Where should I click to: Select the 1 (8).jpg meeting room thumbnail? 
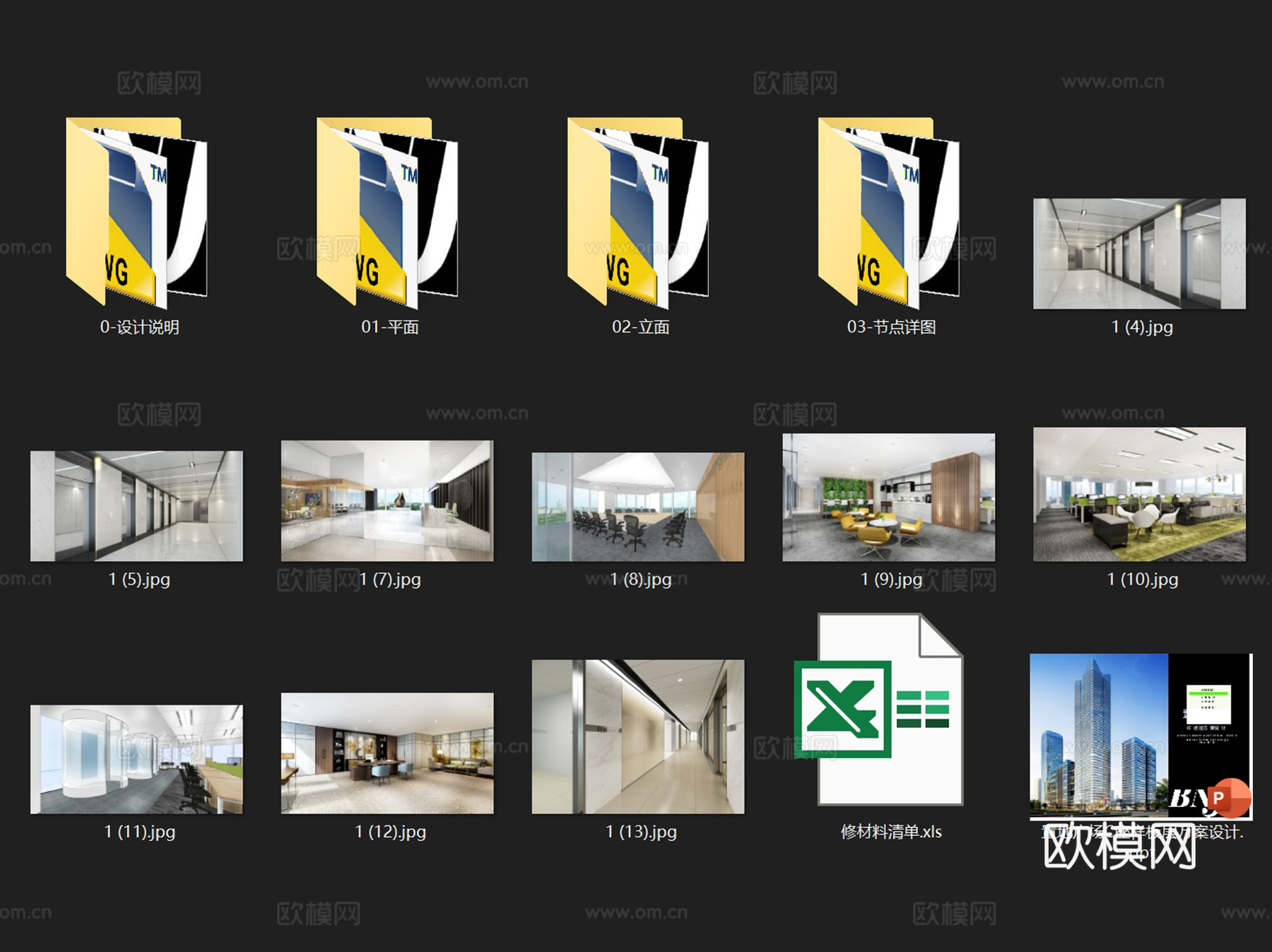click(x=638, y=507)
